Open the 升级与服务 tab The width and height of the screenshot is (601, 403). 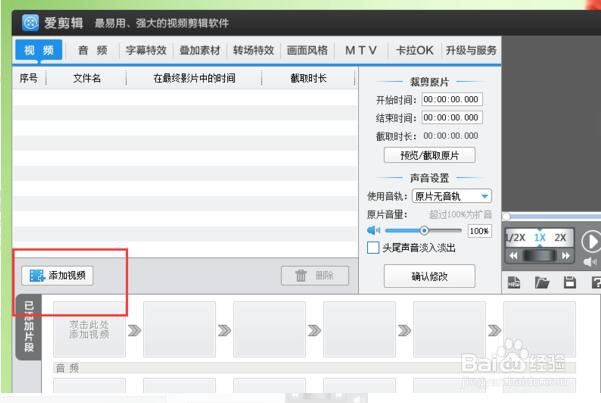tap(471, 50)
